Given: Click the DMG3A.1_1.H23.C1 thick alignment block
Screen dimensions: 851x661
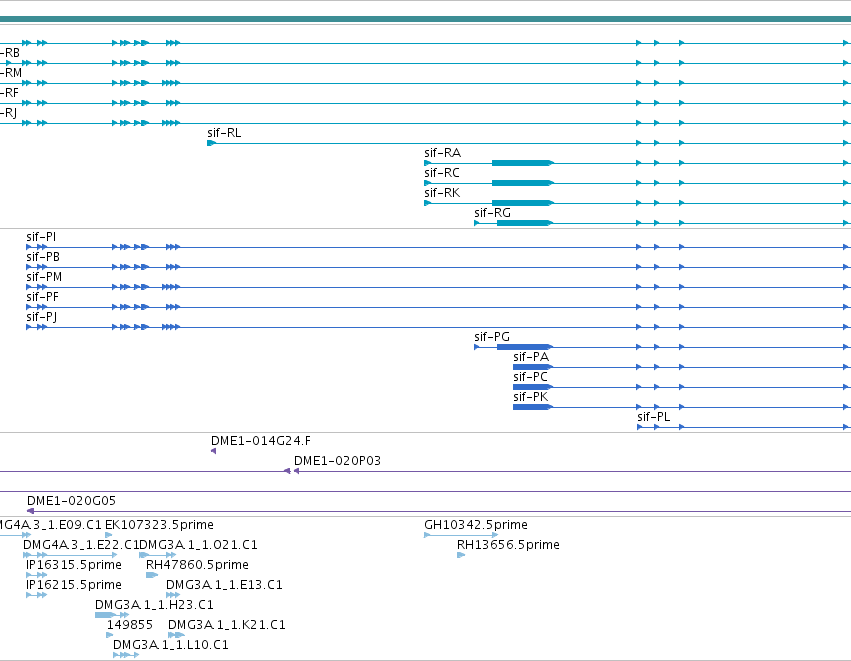Looking at the screenshot, I should (105, 615).
